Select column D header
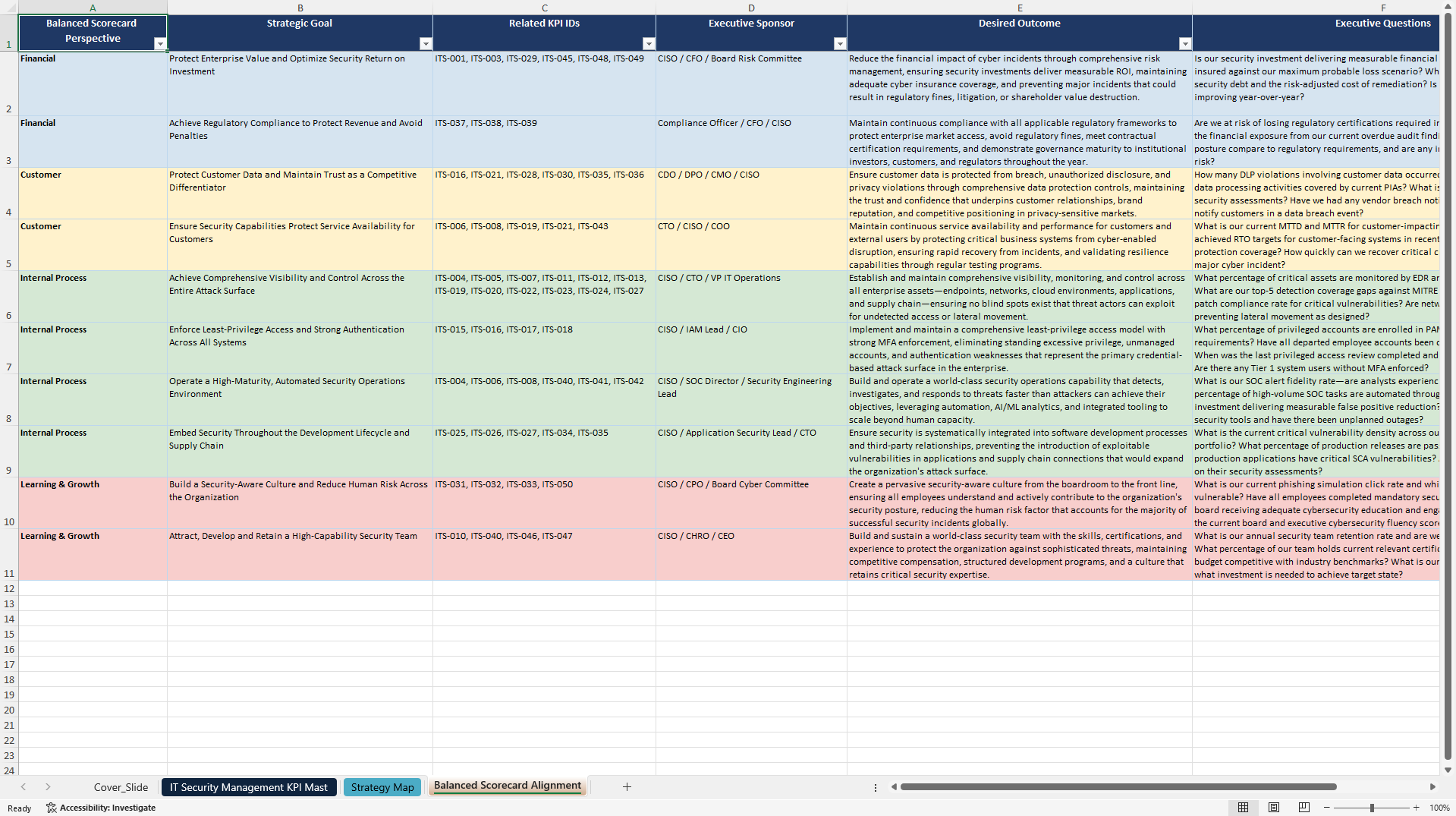1456x816 pixels. click(751, 8)
